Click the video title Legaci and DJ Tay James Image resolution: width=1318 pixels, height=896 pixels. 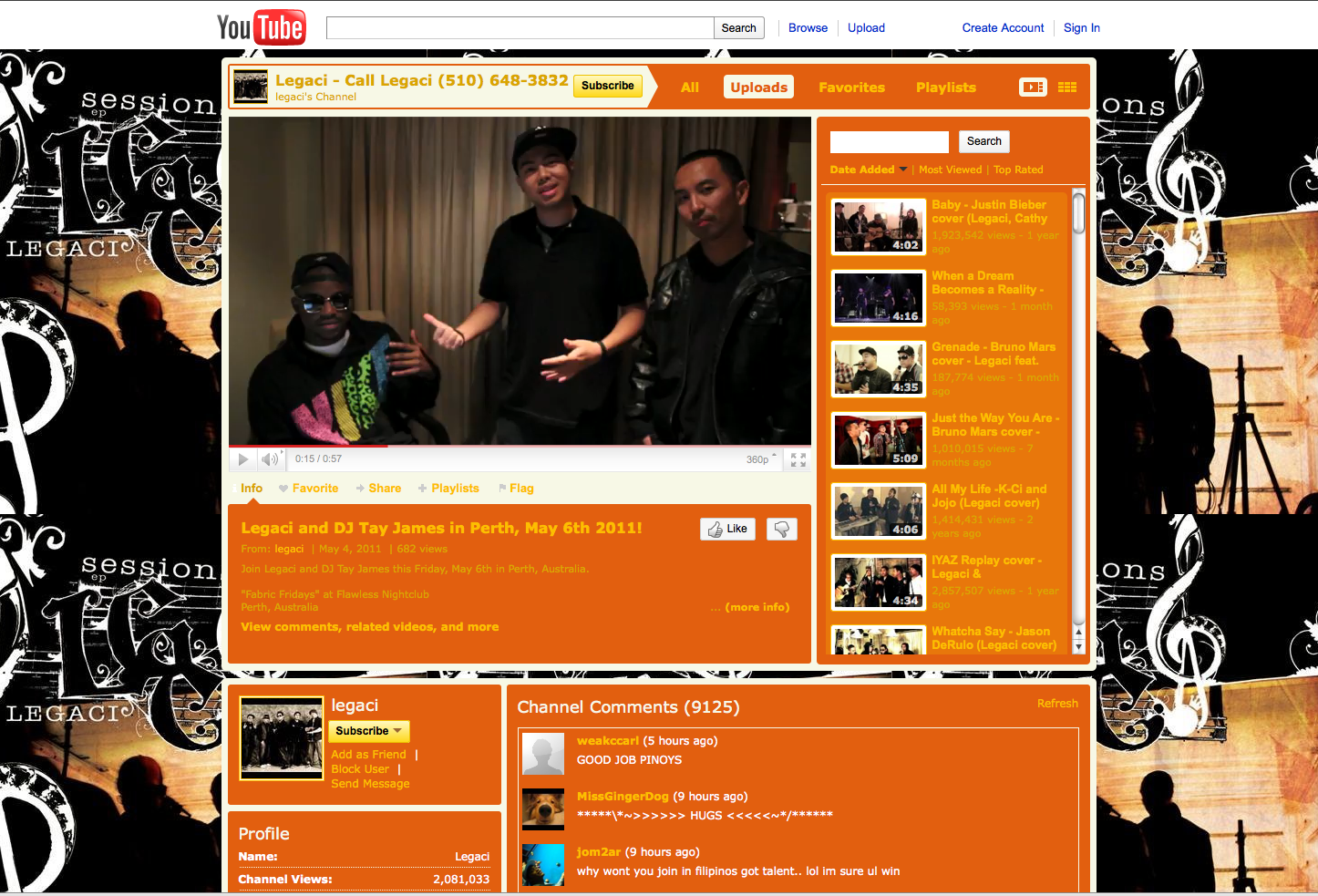click(441, 528)
